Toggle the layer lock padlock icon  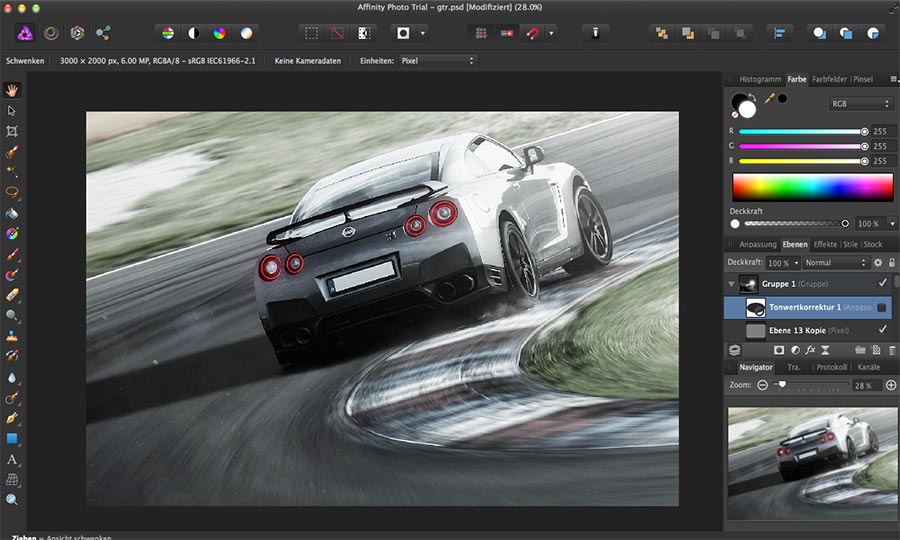tap(892, 263)
